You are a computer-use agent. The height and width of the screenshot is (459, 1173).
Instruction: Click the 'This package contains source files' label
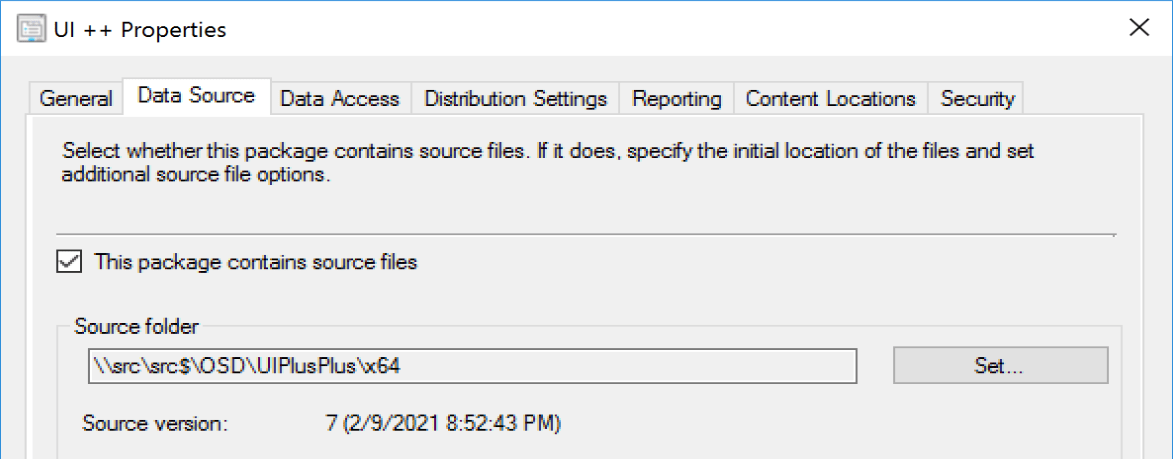[x=255, y=262]
